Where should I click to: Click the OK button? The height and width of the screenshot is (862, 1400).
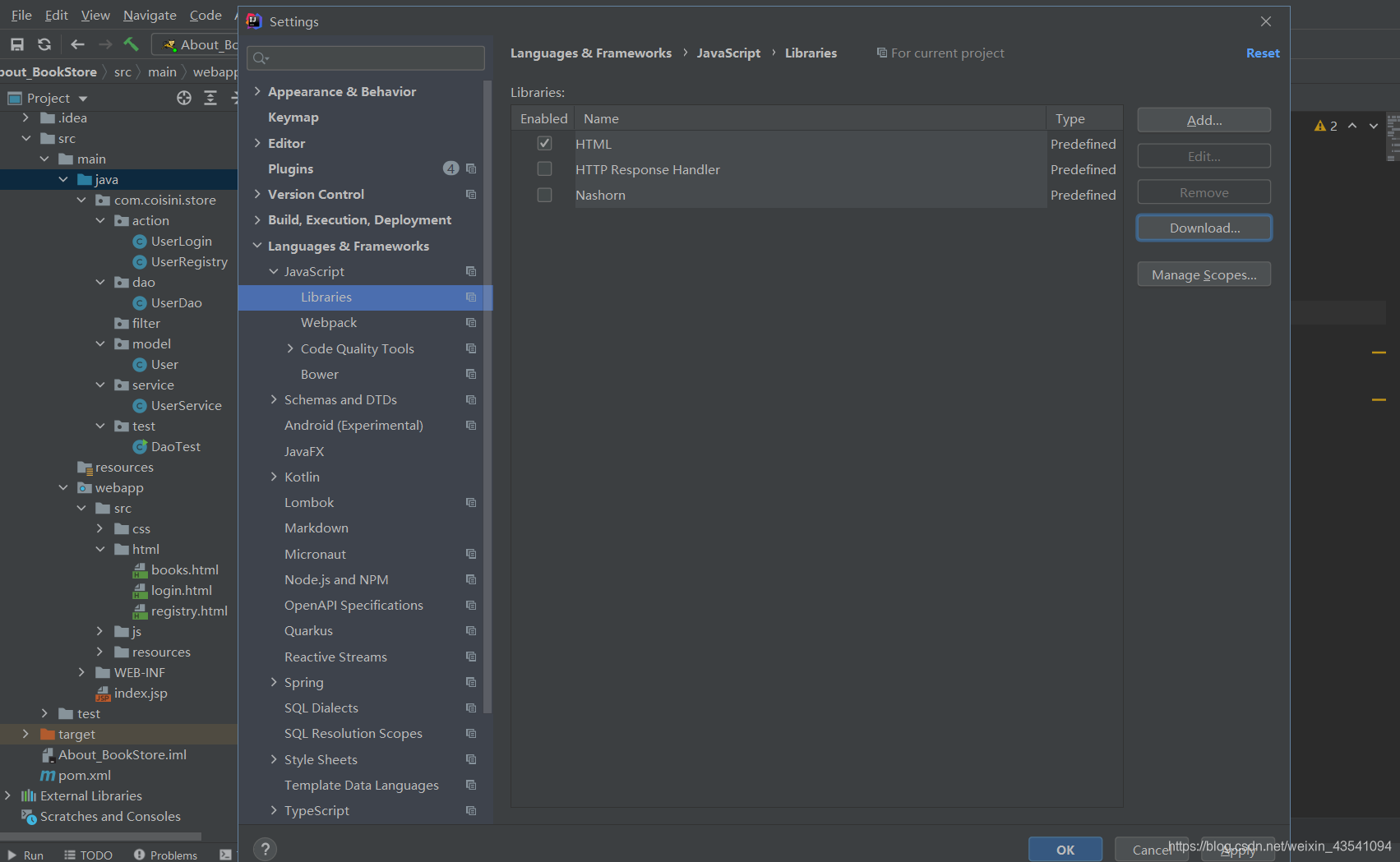click(x=1065, y=850)
